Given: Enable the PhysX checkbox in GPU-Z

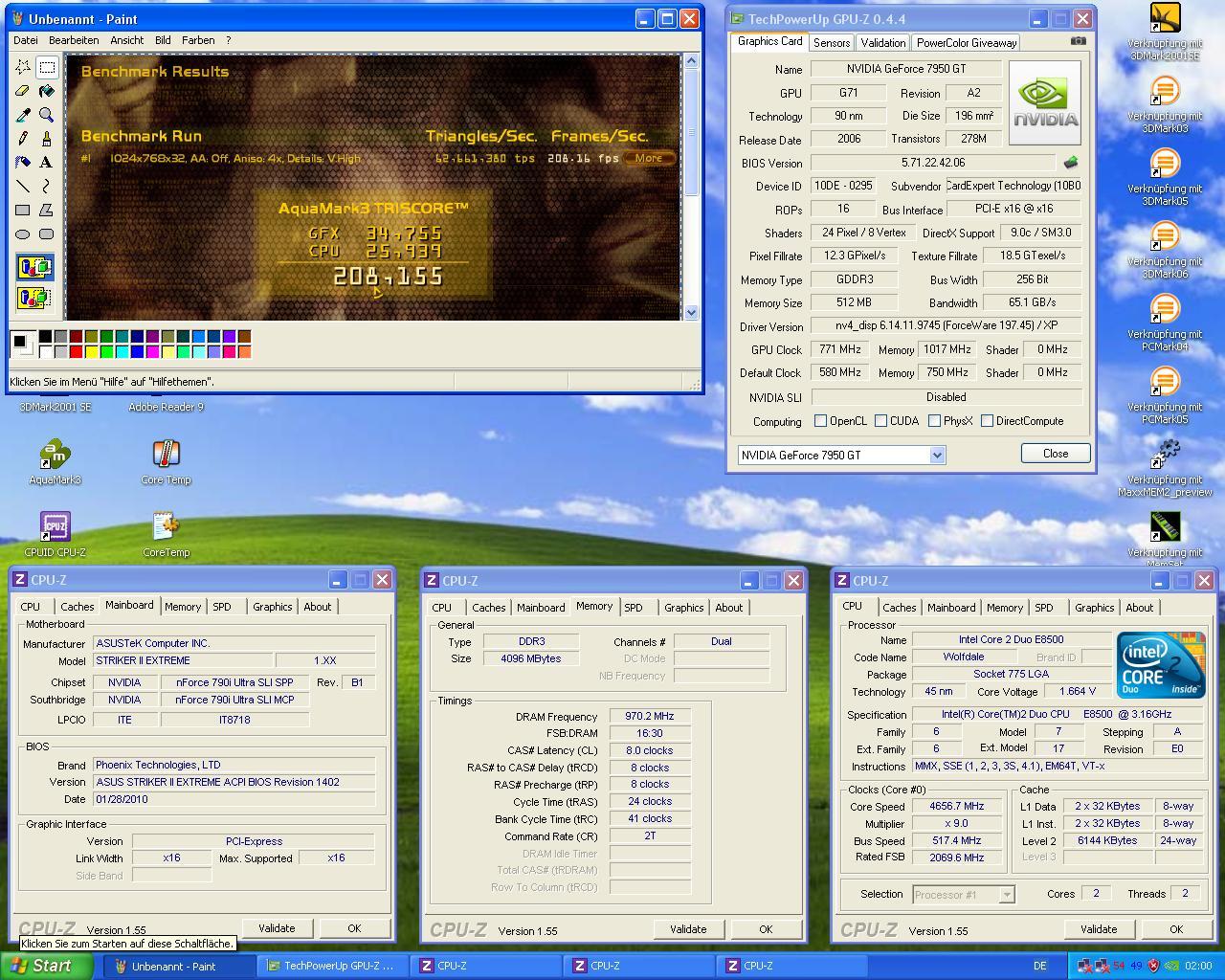Looking at the screenshot, I should click(x=934, y=421).
